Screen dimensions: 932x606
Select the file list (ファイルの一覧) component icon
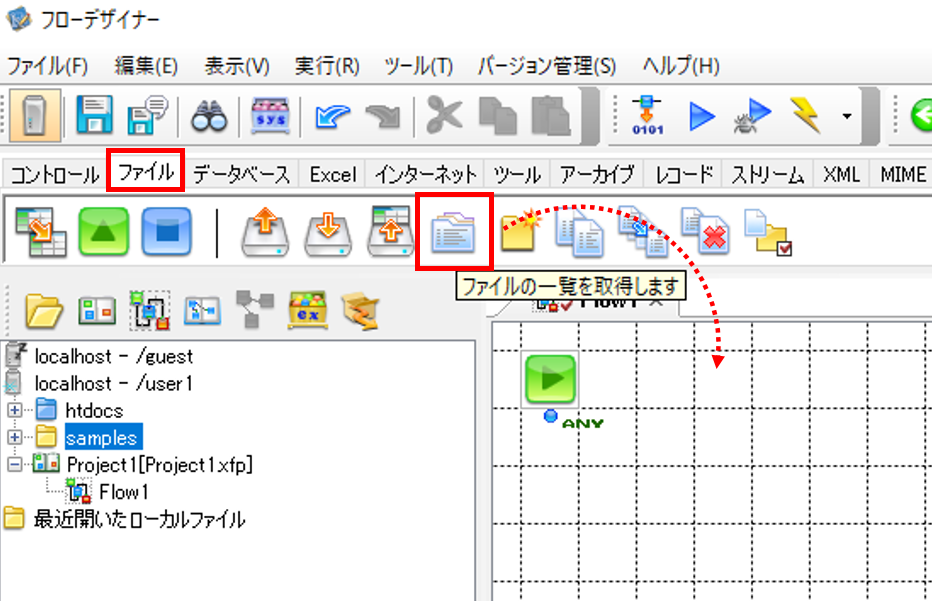point(454,232)
